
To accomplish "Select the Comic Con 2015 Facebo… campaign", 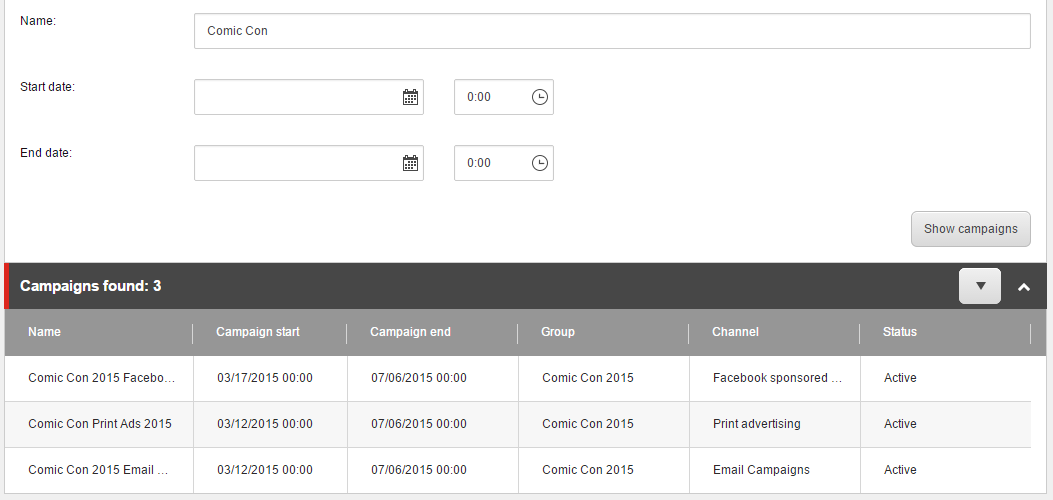I will pos(101,378).
